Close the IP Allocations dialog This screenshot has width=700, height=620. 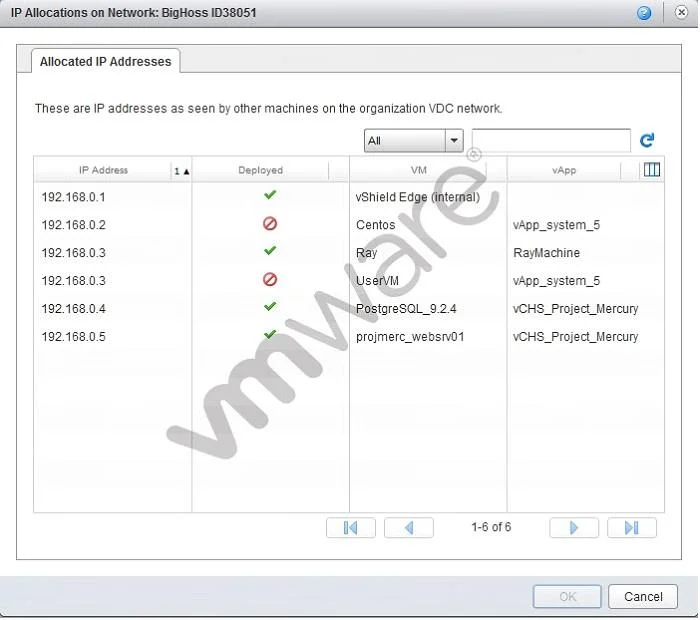click(681, 12)
